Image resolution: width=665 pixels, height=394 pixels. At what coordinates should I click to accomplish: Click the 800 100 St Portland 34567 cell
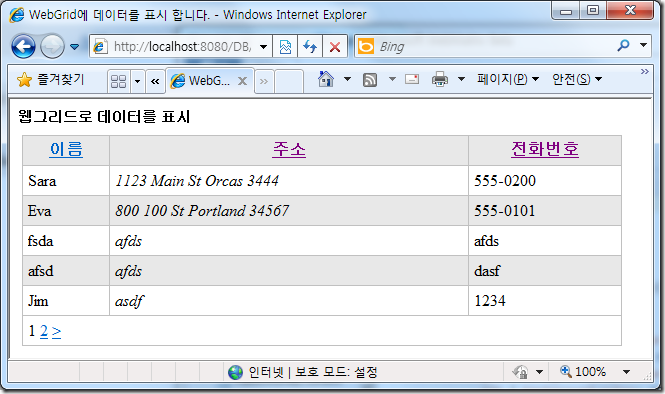point(289,211)
